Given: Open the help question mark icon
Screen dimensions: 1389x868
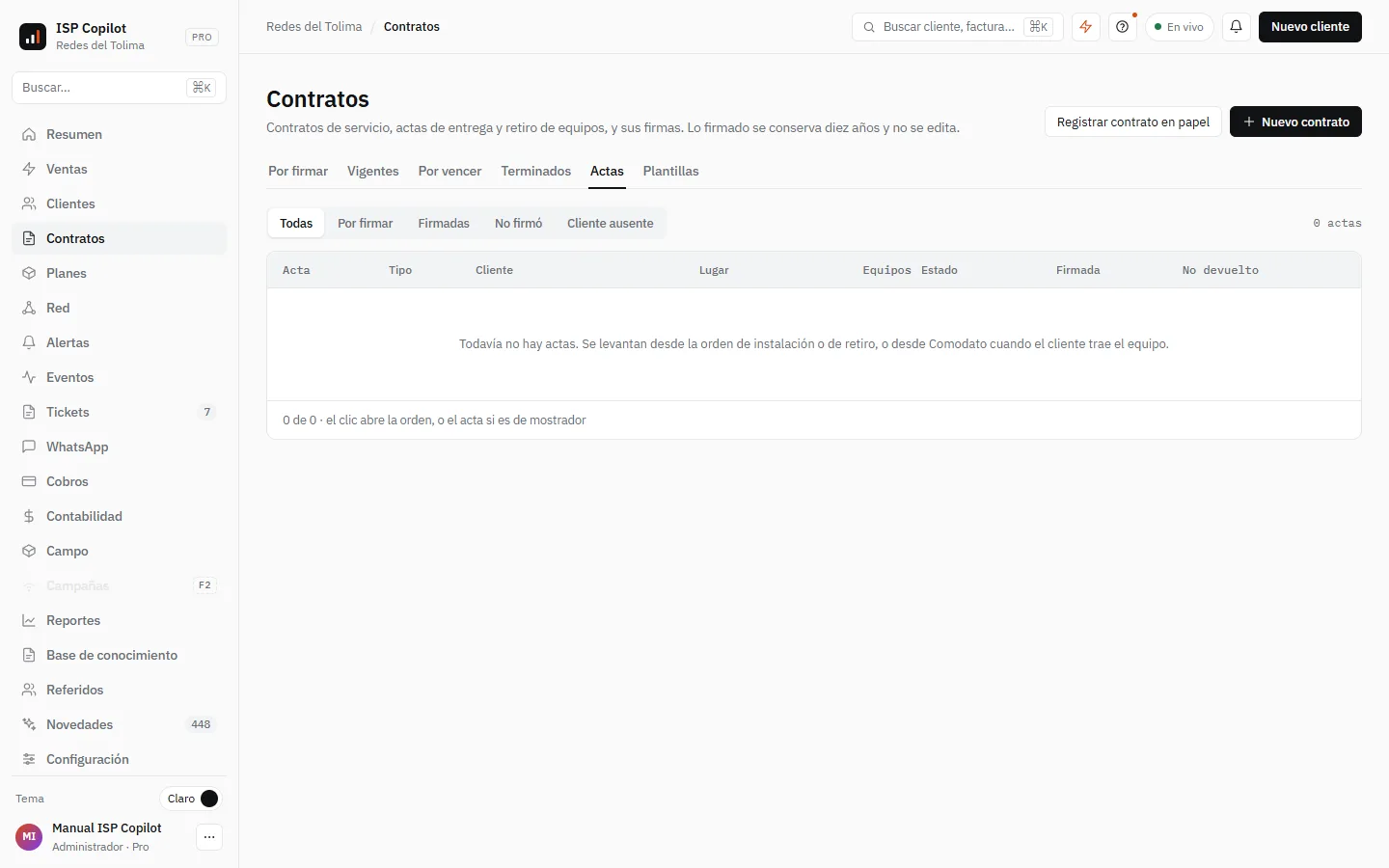Looking at the screenshot, I should (x=1123, y=27).
